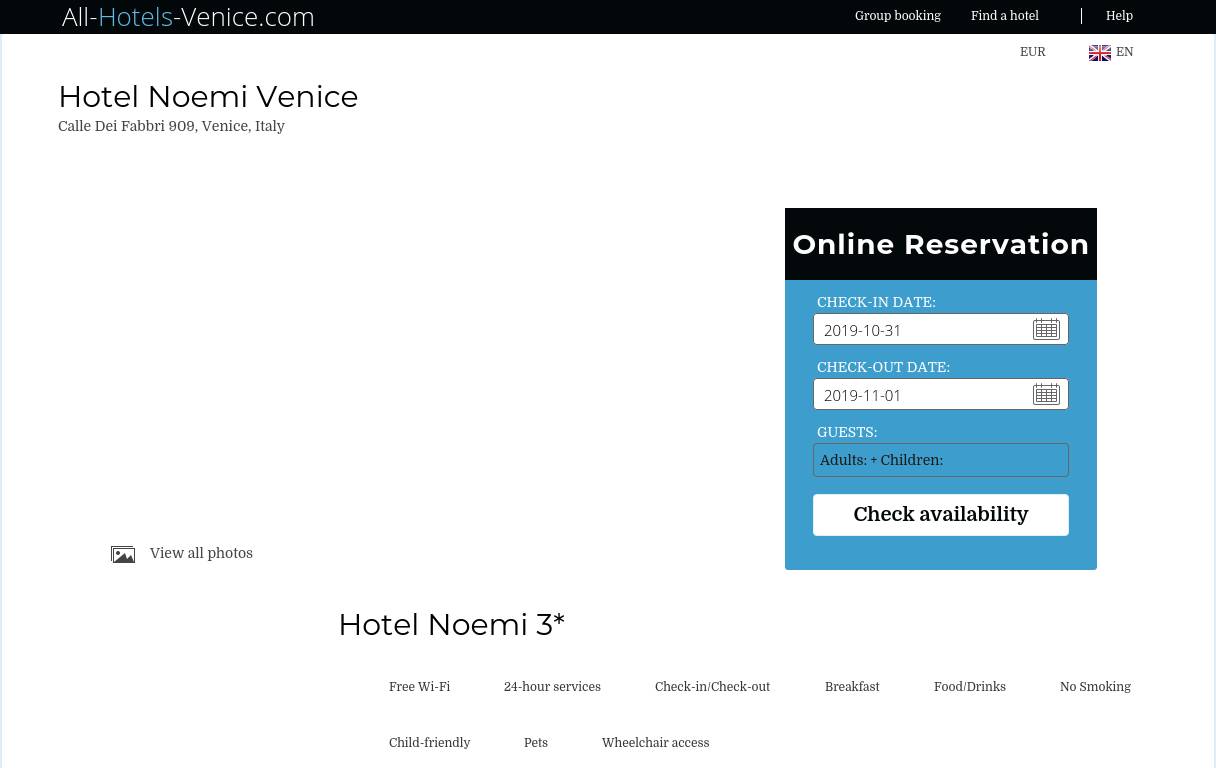This screenshot has height=768, width=1216.
Task: Open the Group booking menu item
Action: point(897,16)
